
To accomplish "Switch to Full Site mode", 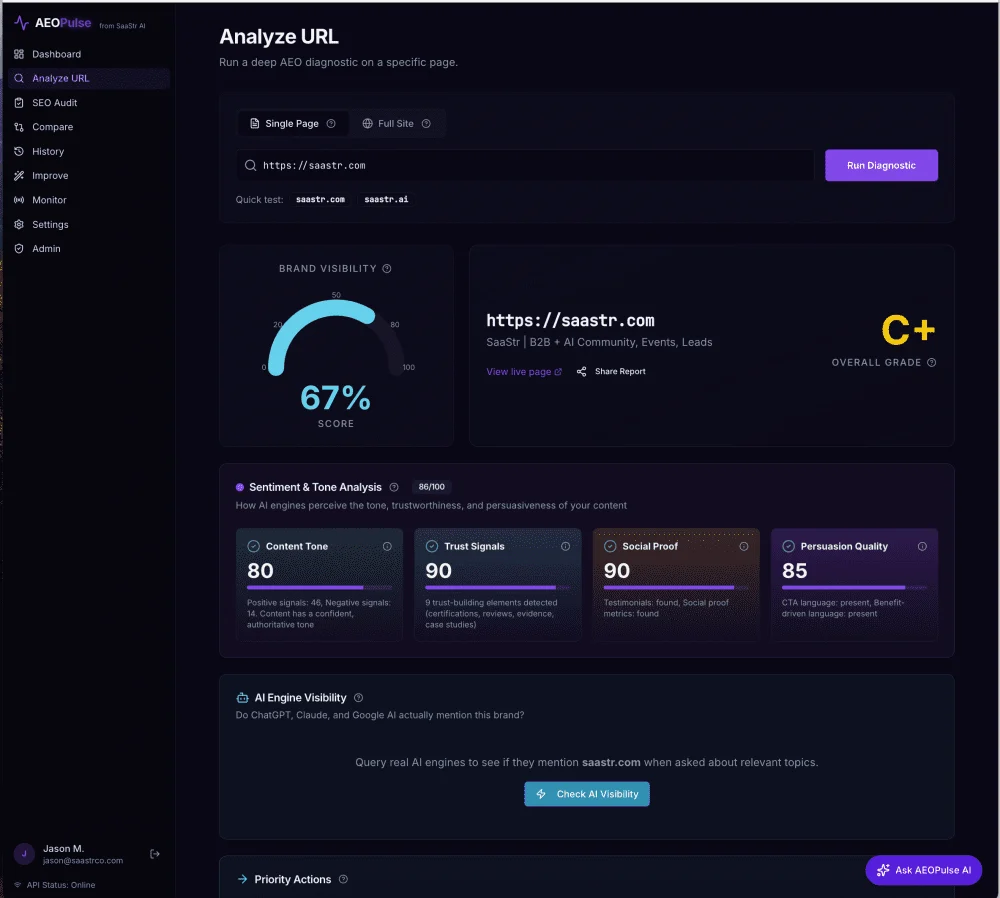I will [x=396, y=124].
